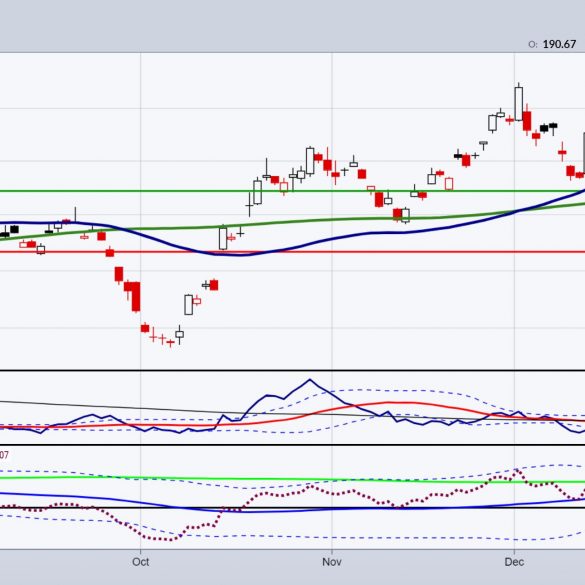Image resolution: width=585 pixels, height=585 pixels.
Task: Select the black horizontal midline in bottom panel
Action: click(292, 508)
